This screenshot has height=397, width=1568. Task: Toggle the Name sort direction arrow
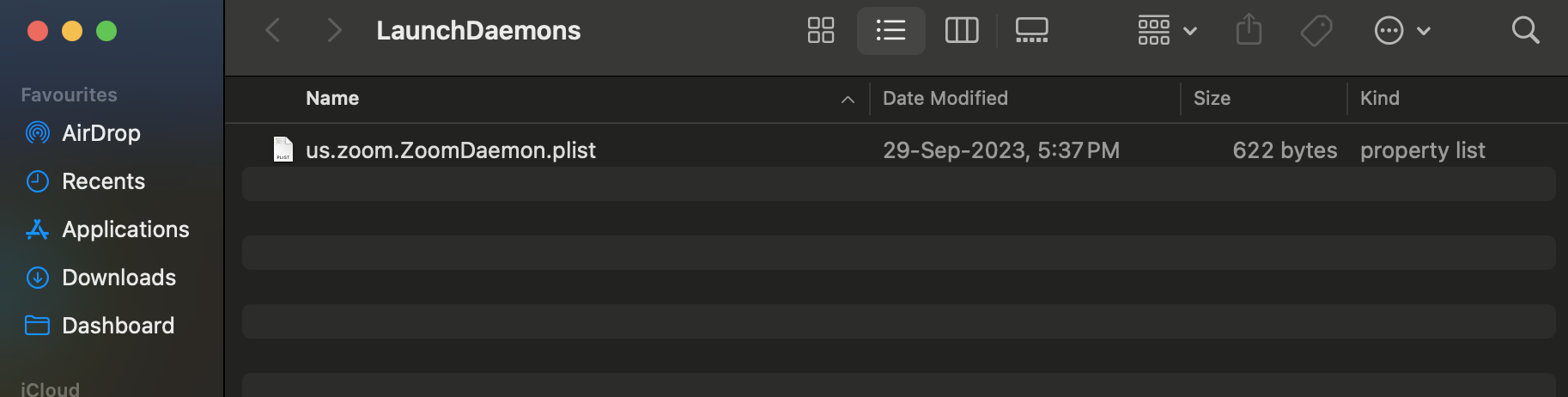848,100
